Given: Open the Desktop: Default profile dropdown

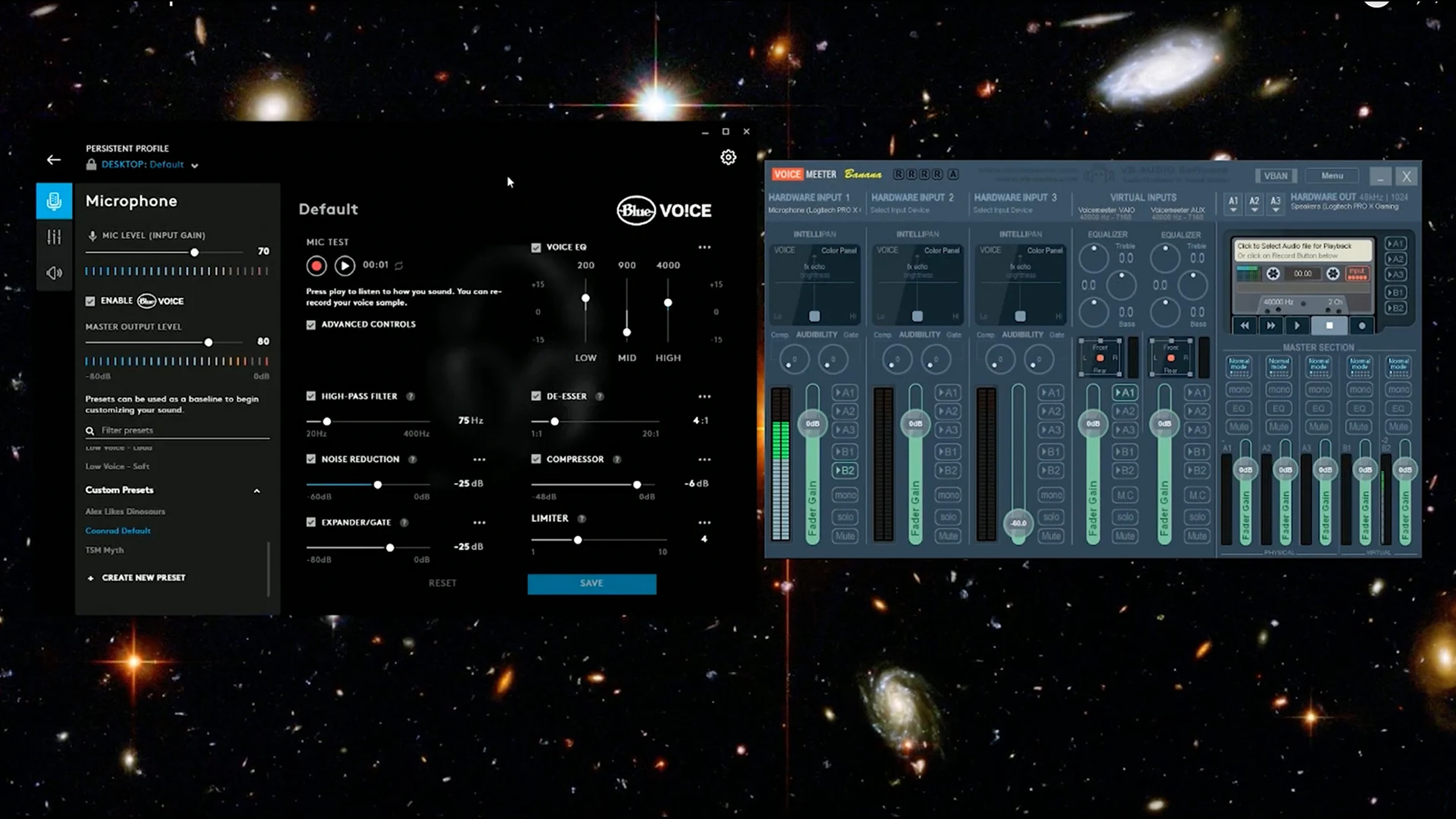Looking at the screenshot, I should [195, 166].
